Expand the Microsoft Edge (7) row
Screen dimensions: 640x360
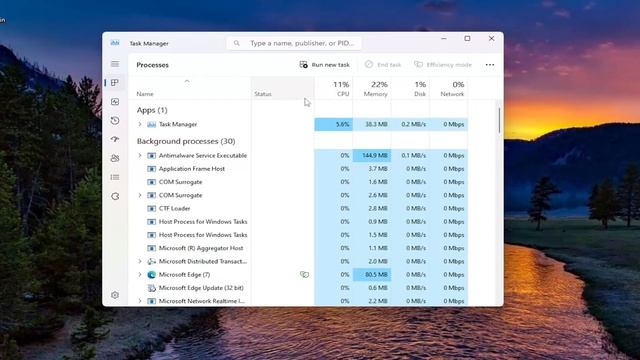[140, 275]
